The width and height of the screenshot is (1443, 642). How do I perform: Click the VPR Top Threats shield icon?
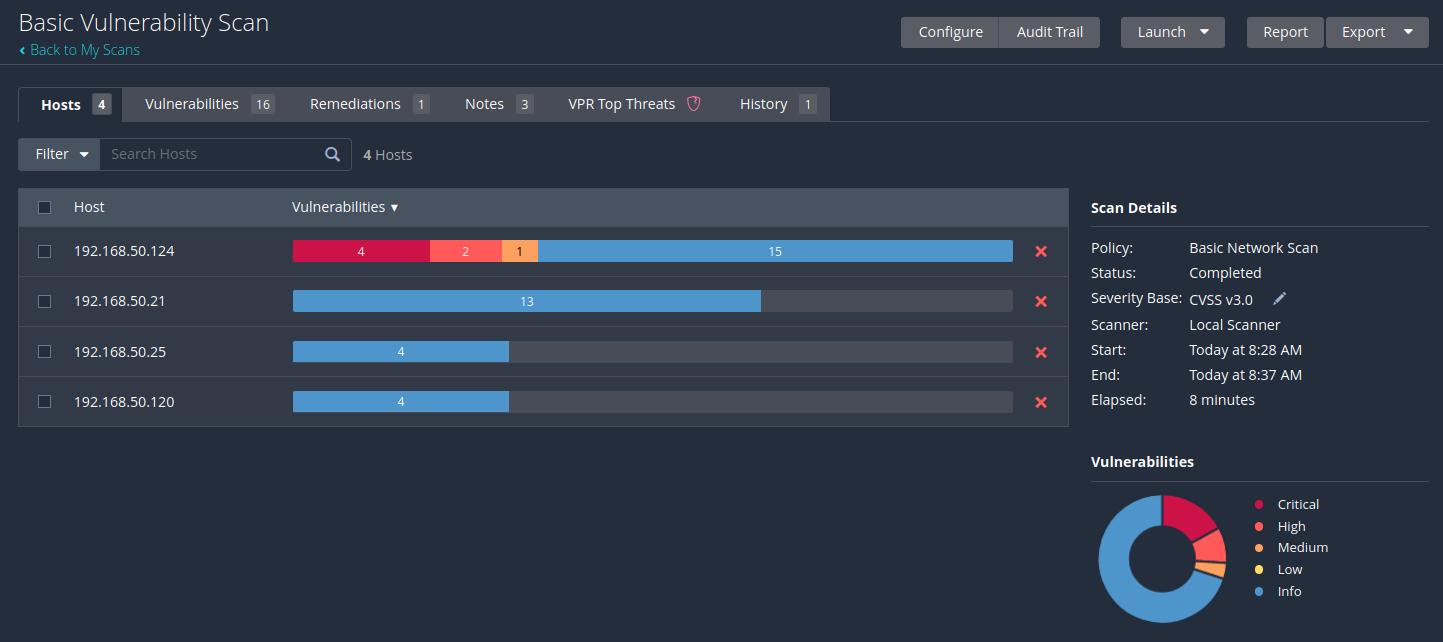[693, 104]
